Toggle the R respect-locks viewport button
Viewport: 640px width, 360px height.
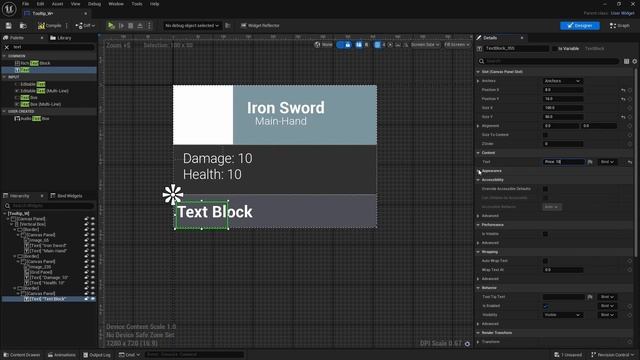pos(366,45)
